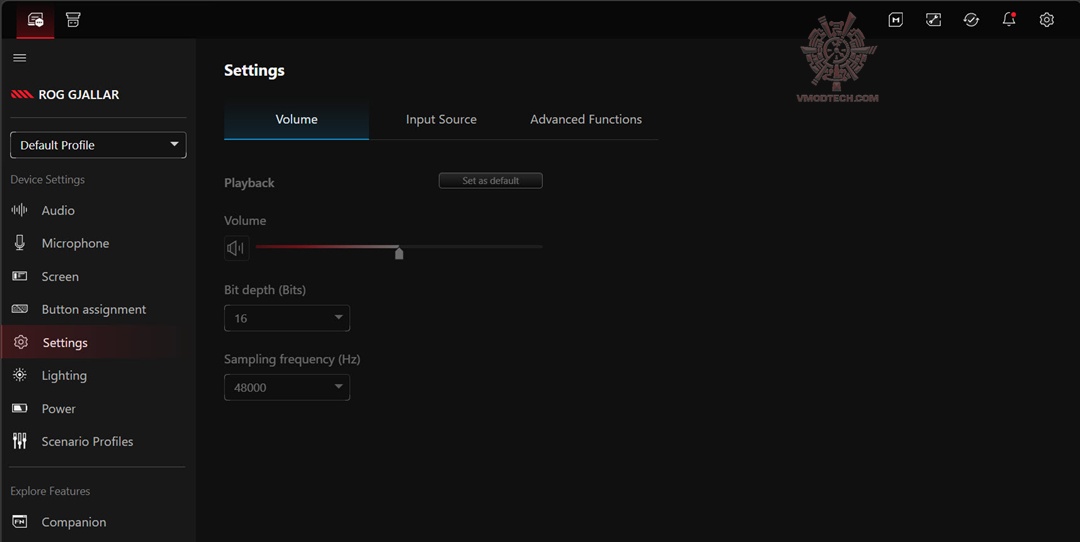The width and height of the screenshot is (1080, 542).
Task: Open the Default Profile dropdown
Action: tap(98, 145)
